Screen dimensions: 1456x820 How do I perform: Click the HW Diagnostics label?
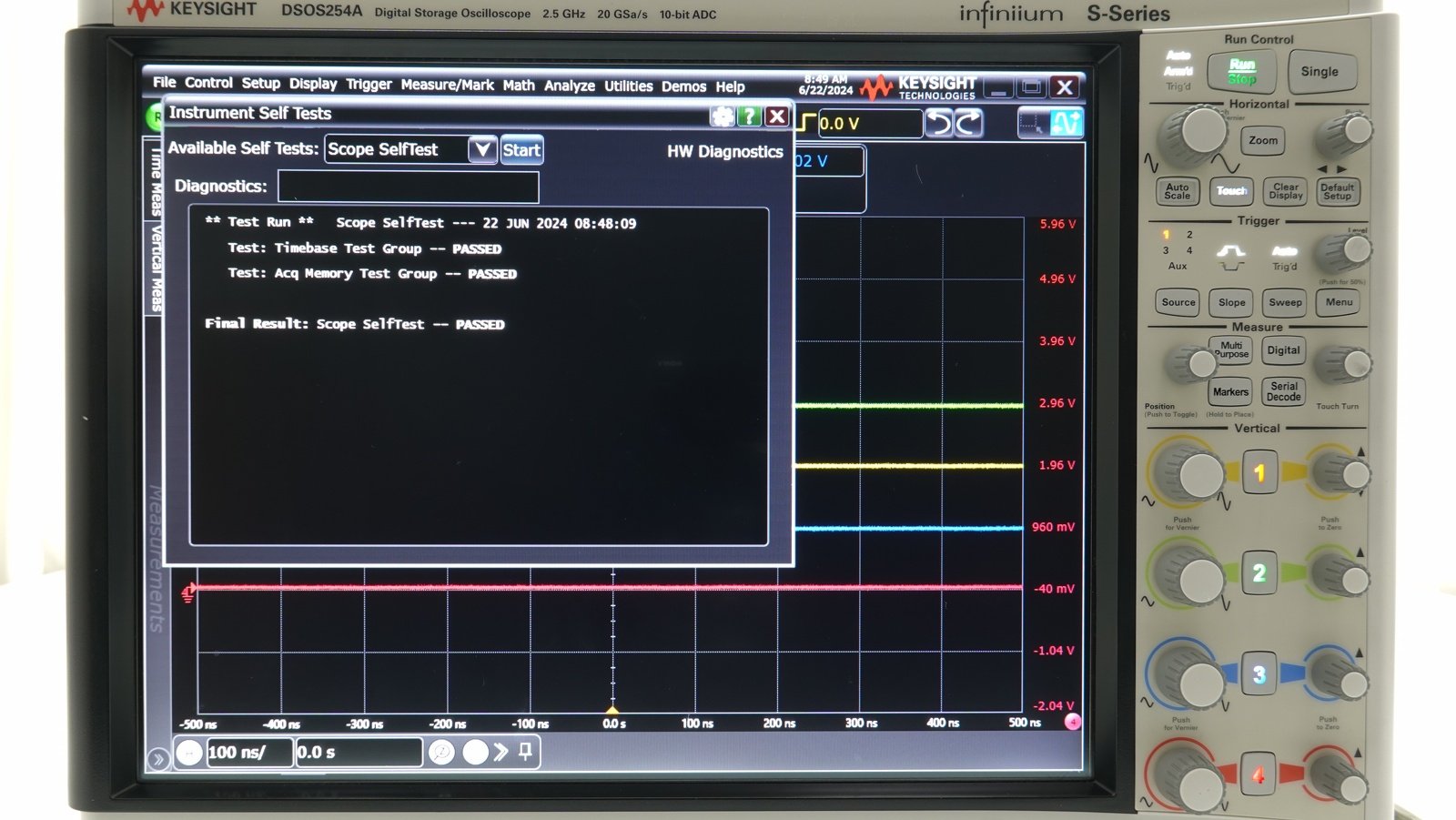click(x=724, y=152)
